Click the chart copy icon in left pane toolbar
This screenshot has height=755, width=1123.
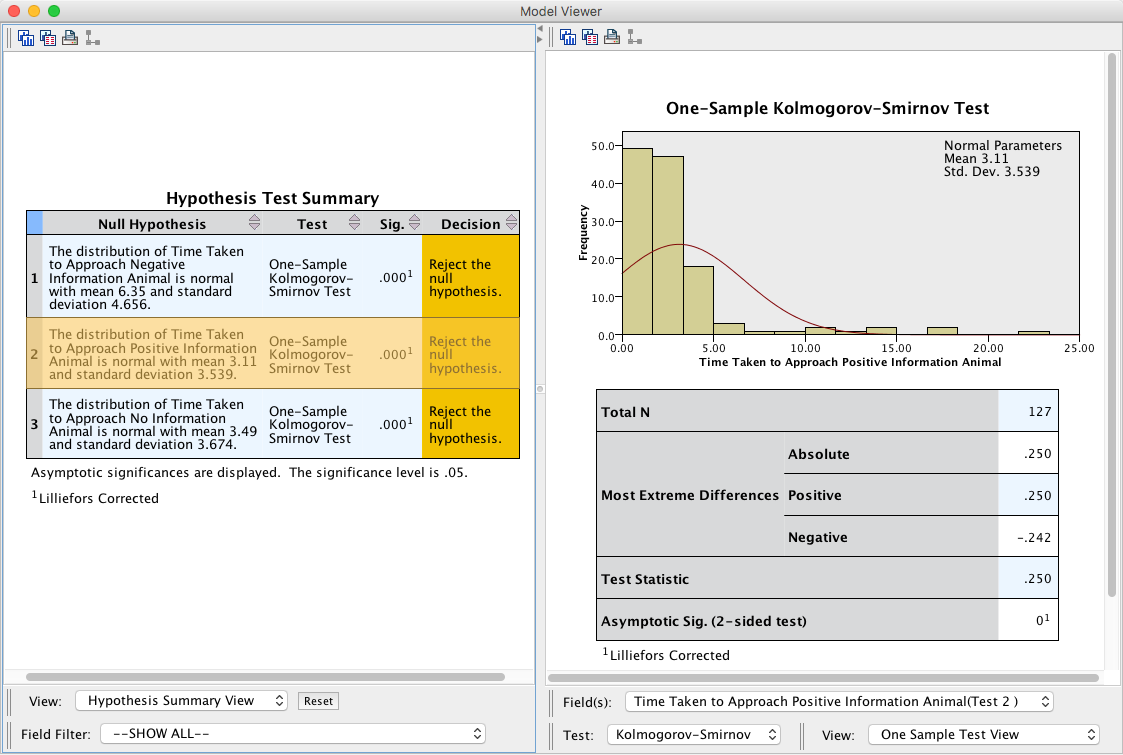pos(26,38)
